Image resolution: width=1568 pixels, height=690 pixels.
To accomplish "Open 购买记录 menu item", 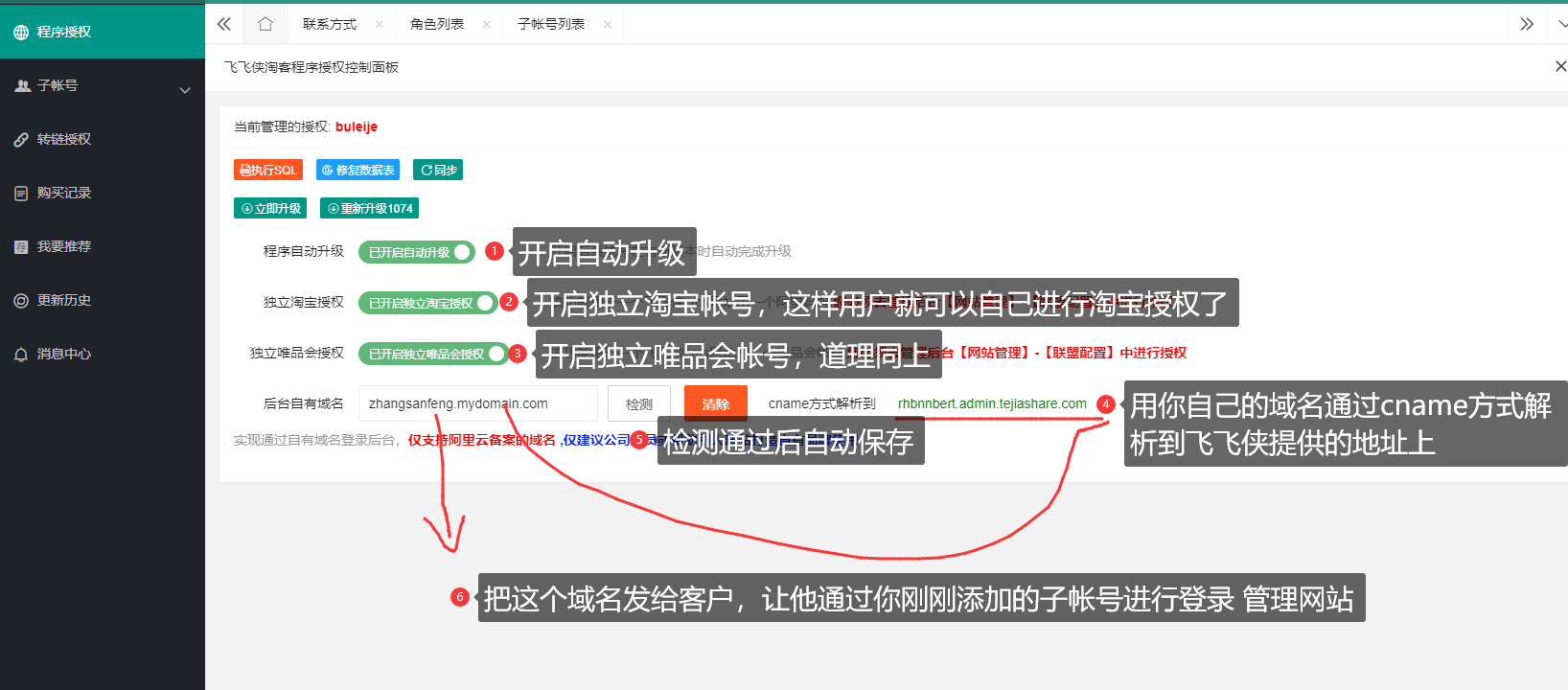I will pyautogui.click(x=103, y=193).
